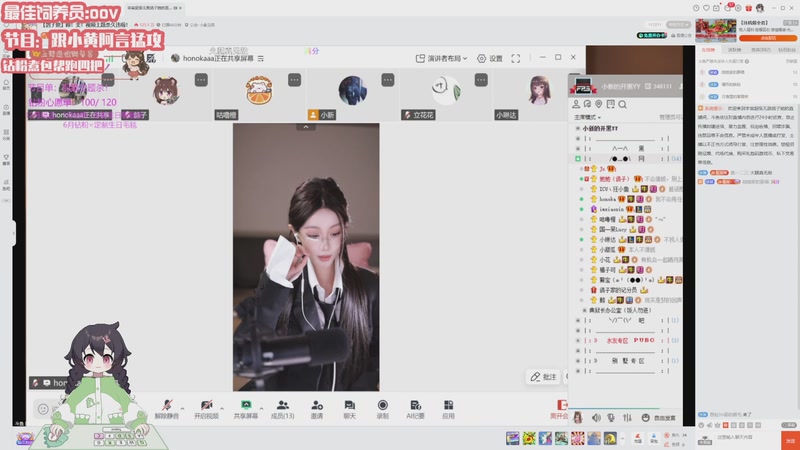The image size is (800, 450).
Task: Expand share screen options arrow
Action: (261, 408)
